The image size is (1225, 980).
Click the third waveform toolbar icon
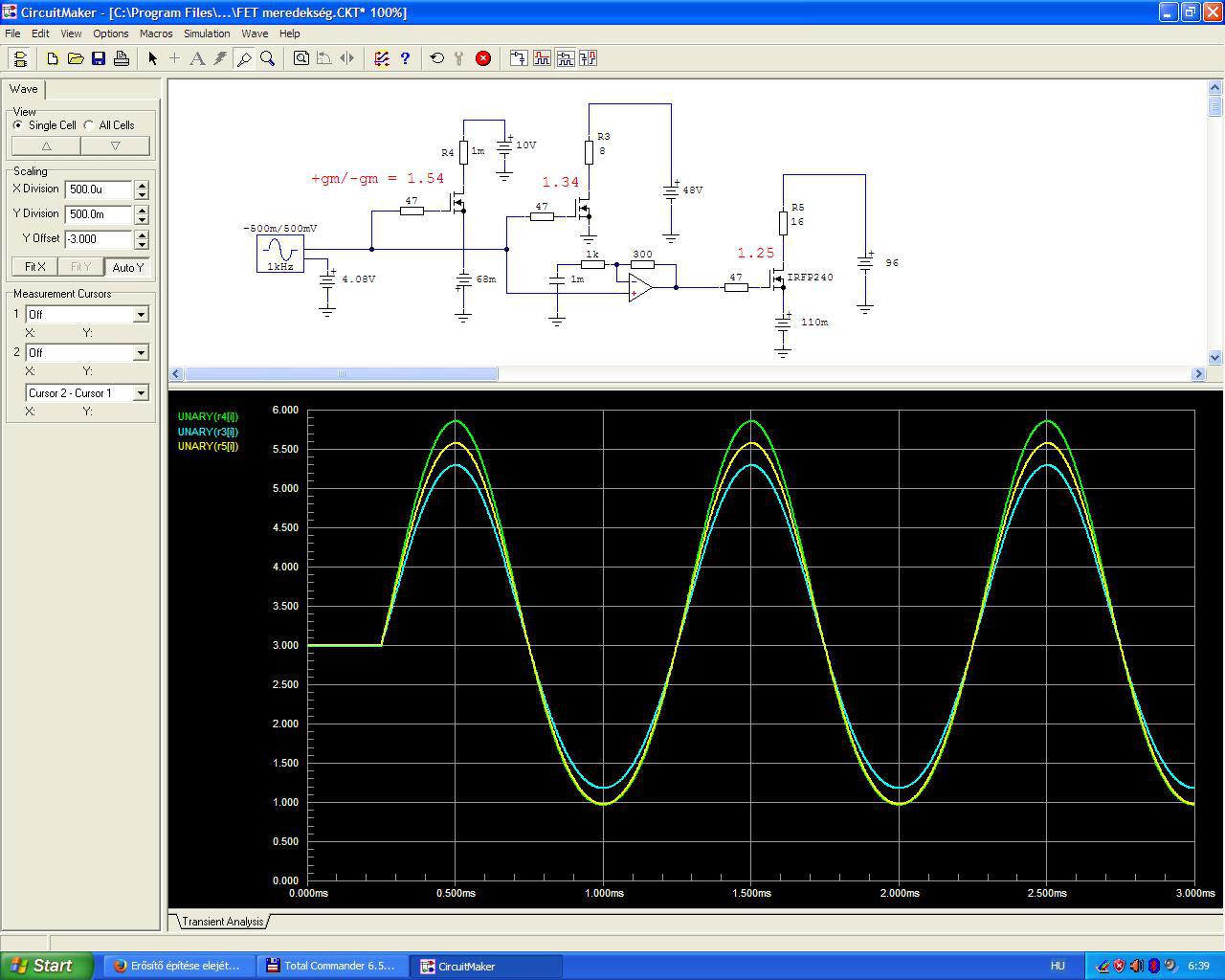[x=565, y=58]
